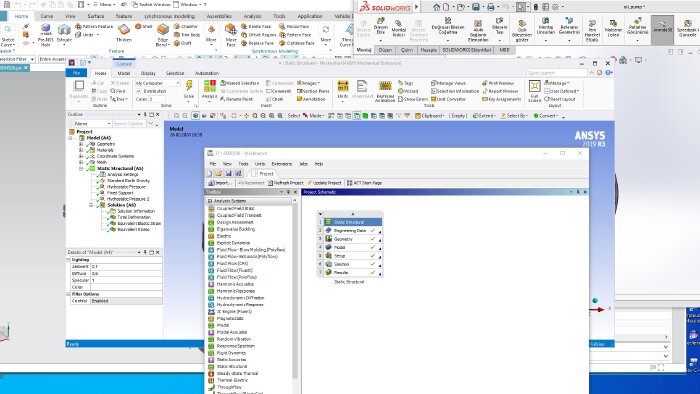700x394 pixels.
Task: Collapse the Solution (A6) node
Action: [x=91, y=205]
